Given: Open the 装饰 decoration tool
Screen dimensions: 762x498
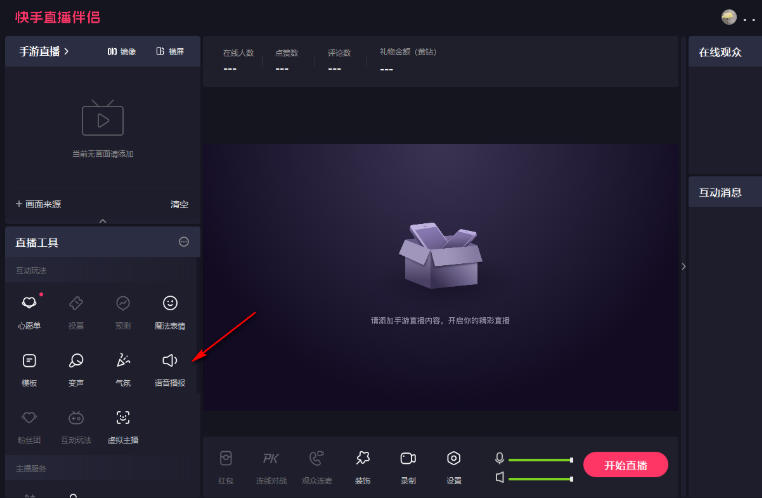Looking at the screenshot, I should tap(362, 459).
